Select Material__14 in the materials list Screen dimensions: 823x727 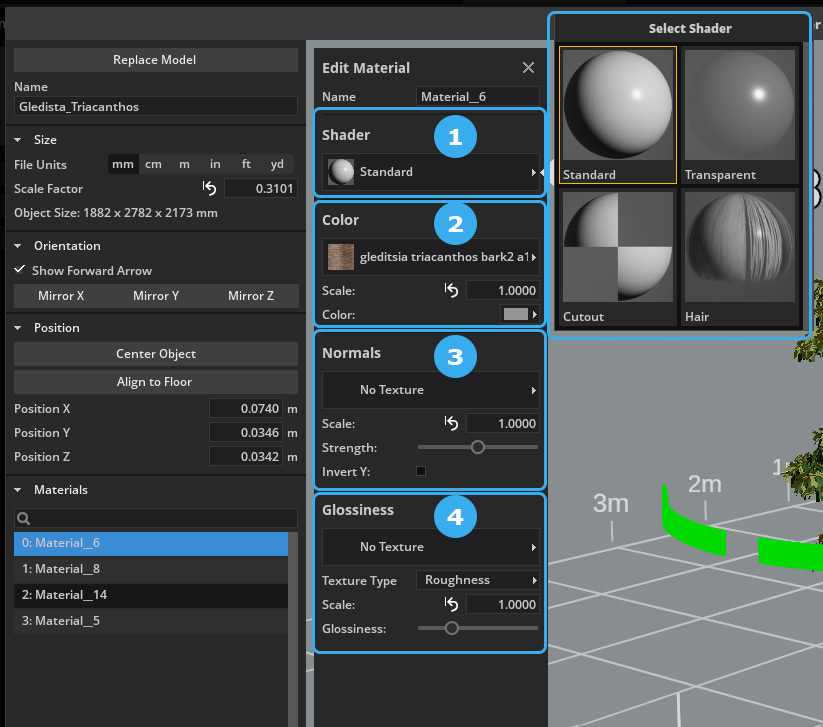click(x=150, y=595)
